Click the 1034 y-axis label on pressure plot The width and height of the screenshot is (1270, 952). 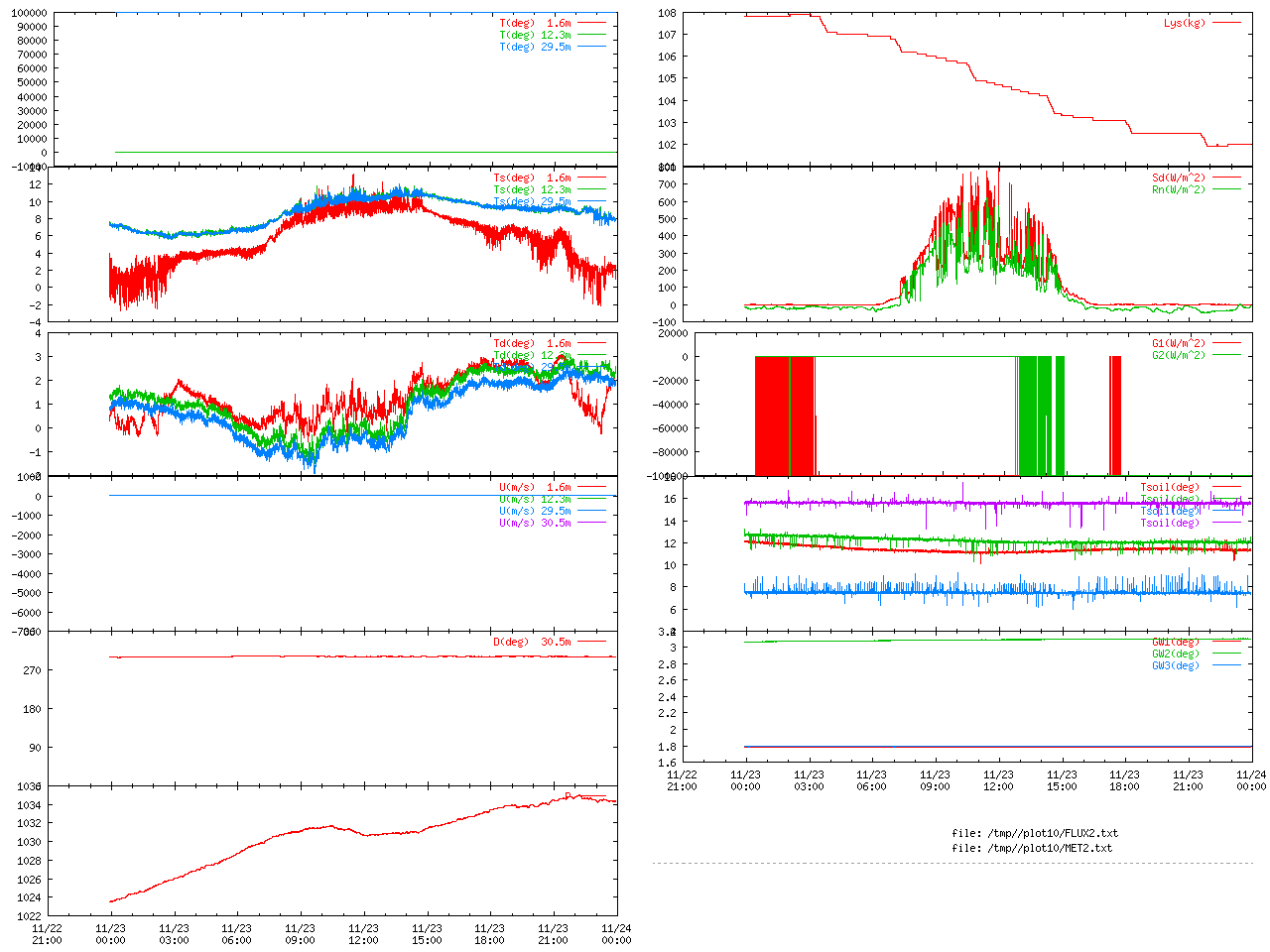[29, 805]
